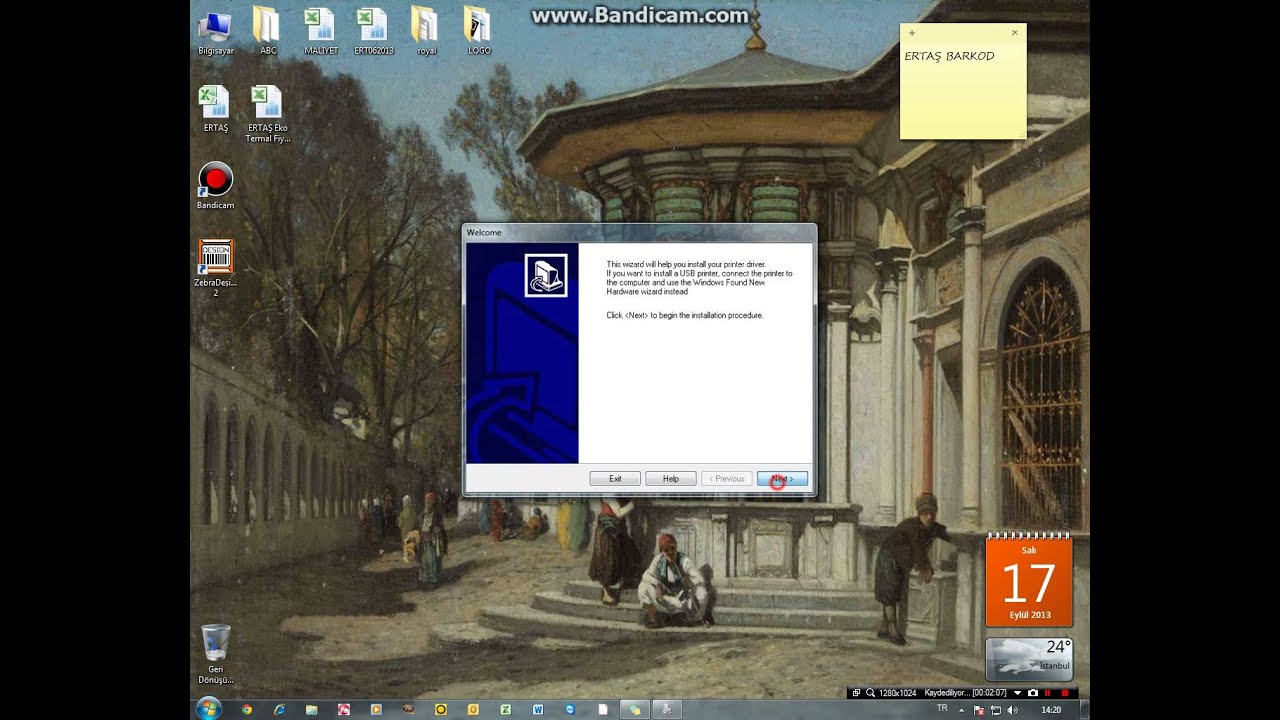Select the ERTAŞ Excel file icon
Image resolution: width=1280 pixels, height=720 pixels.
pos(215,109)
